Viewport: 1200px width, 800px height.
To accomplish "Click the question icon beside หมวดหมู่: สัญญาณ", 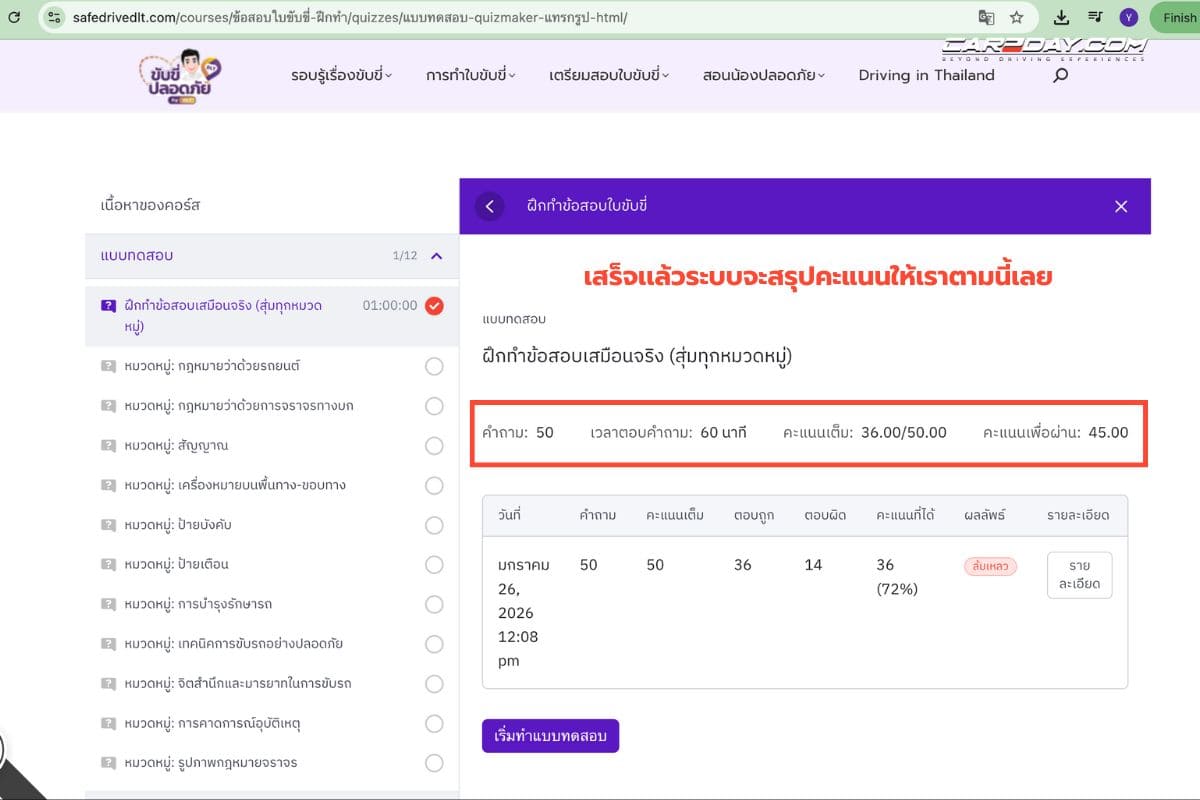I will pos(108,446).
